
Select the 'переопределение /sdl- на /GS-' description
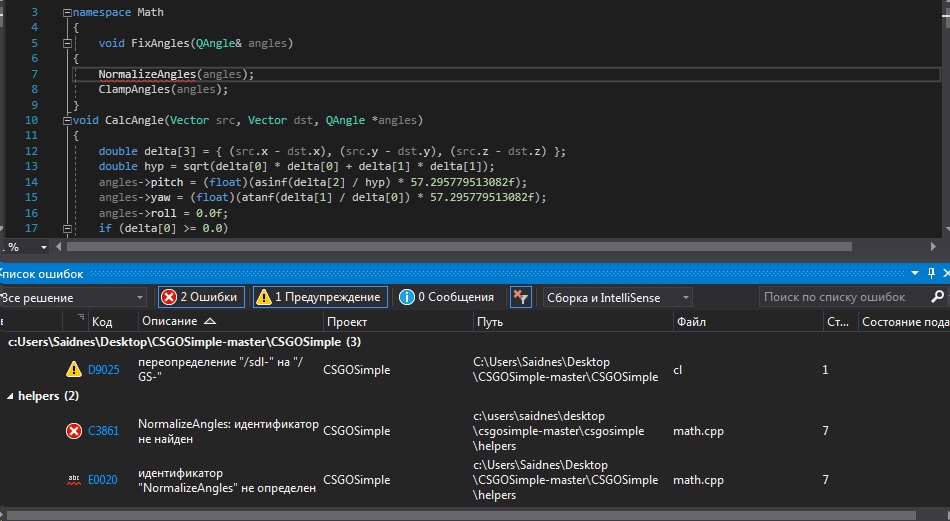point(221,370)
